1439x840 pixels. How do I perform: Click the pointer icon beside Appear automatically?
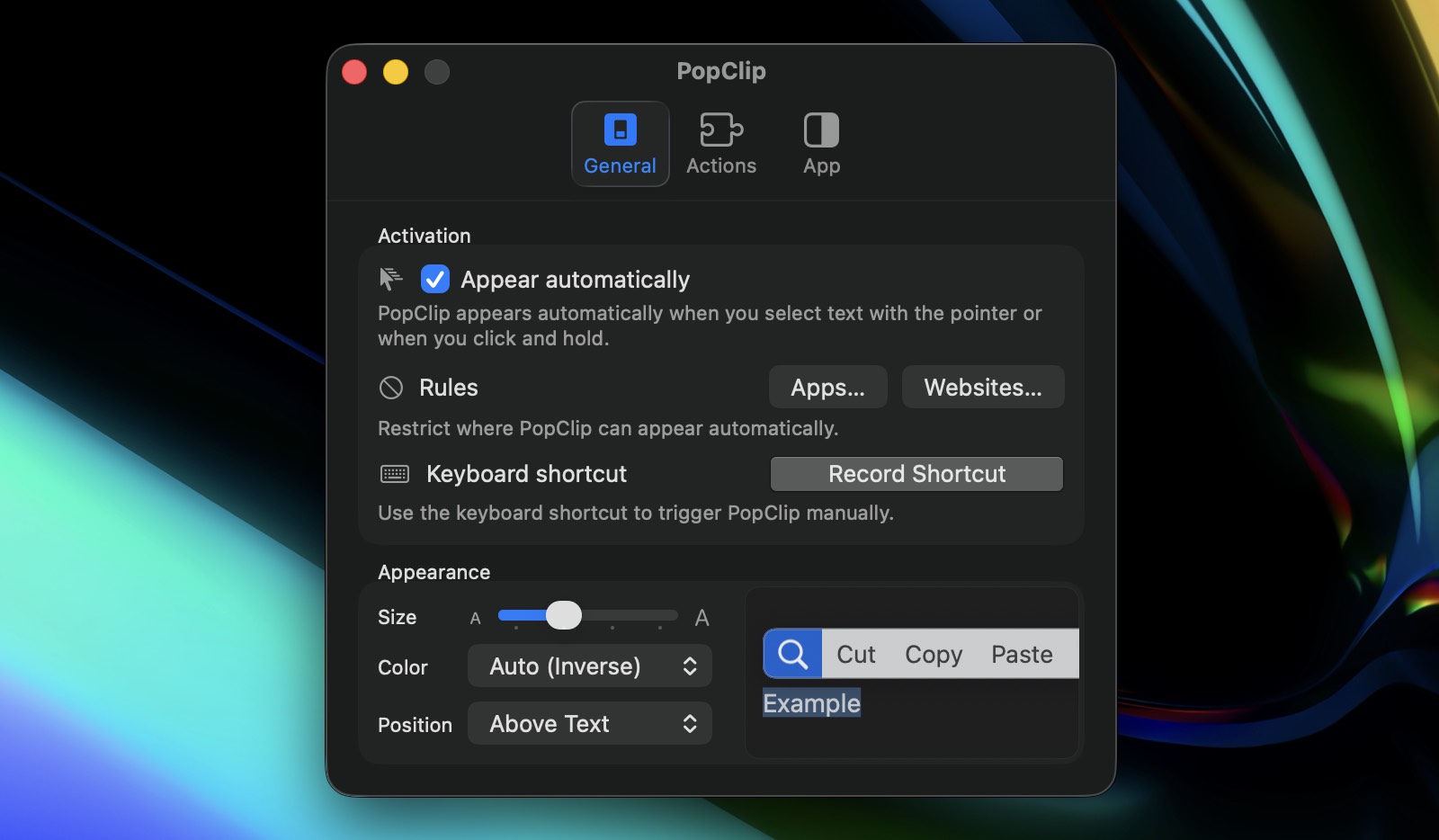[x=391, y=279]
